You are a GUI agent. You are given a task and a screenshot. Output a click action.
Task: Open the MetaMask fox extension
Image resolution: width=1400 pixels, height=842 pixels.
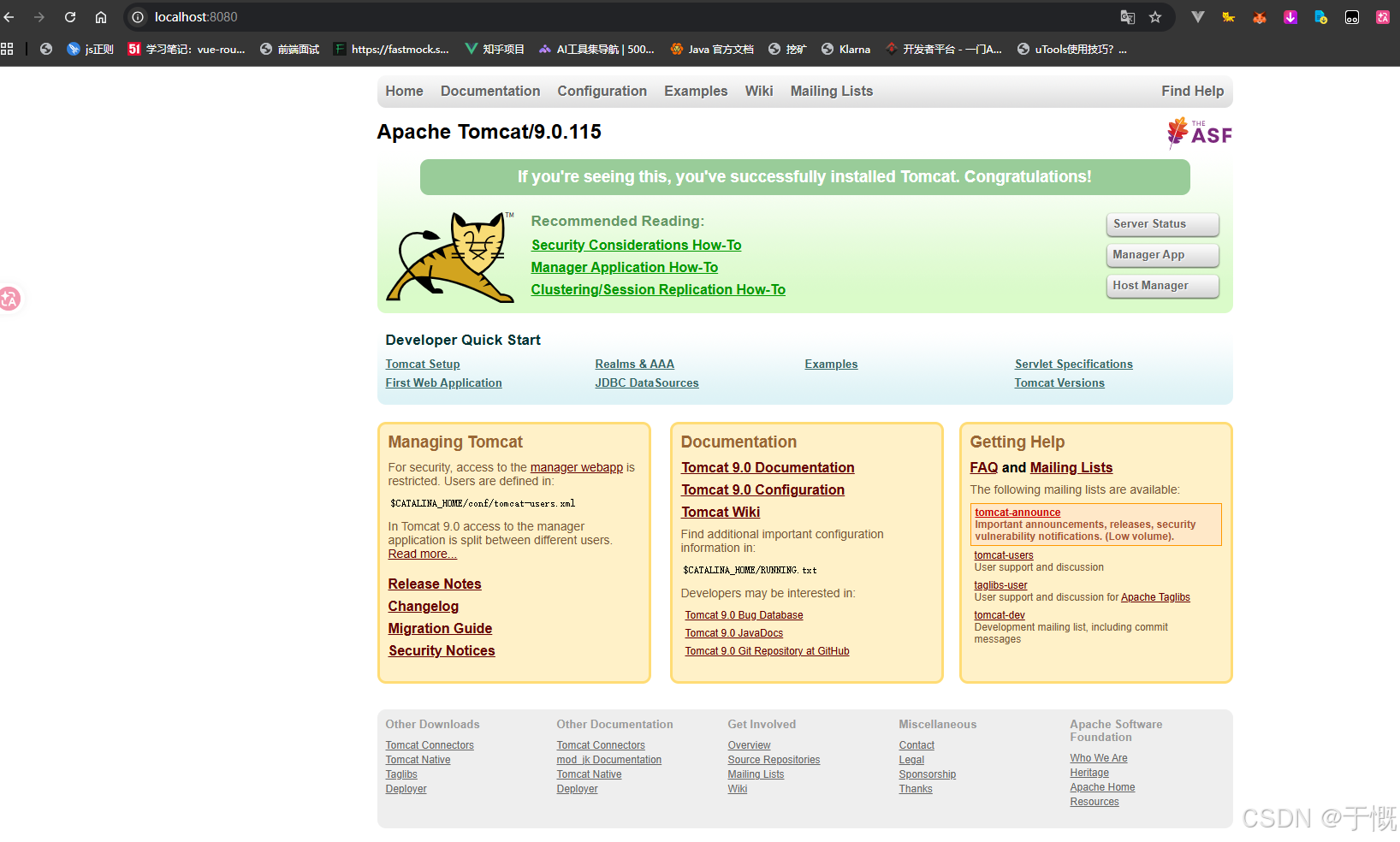pos(1260,17)
